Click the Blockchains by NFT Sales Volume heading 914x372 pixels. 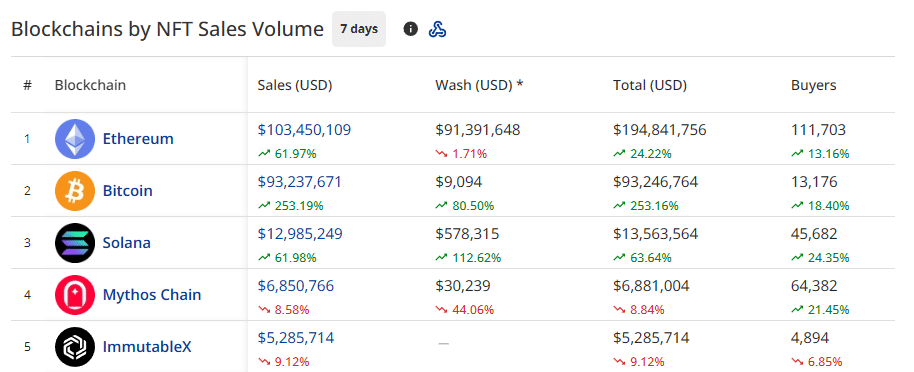point(167,29)
